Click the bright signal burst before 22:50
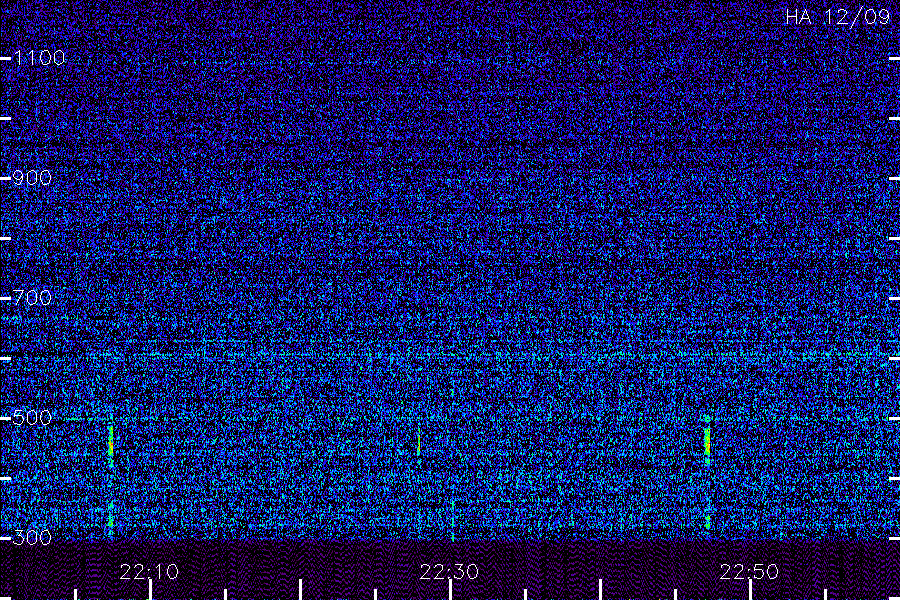The image size is (900, 600). (707, 441)
